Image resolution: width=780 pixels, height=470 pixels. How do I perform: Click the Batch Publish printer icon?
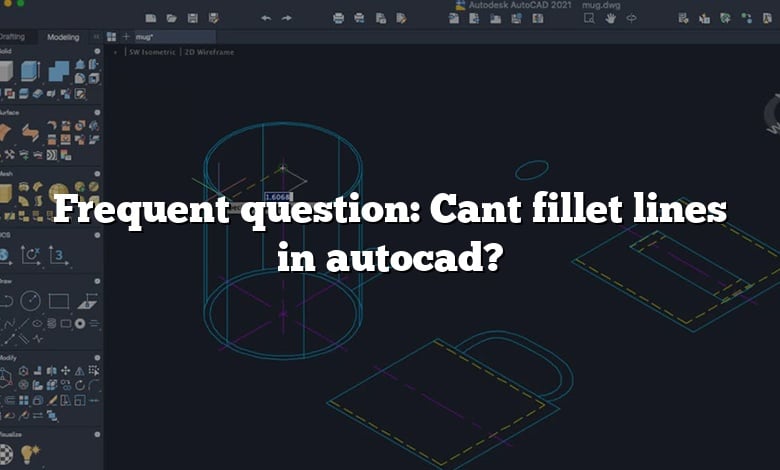tap(359, 18)
